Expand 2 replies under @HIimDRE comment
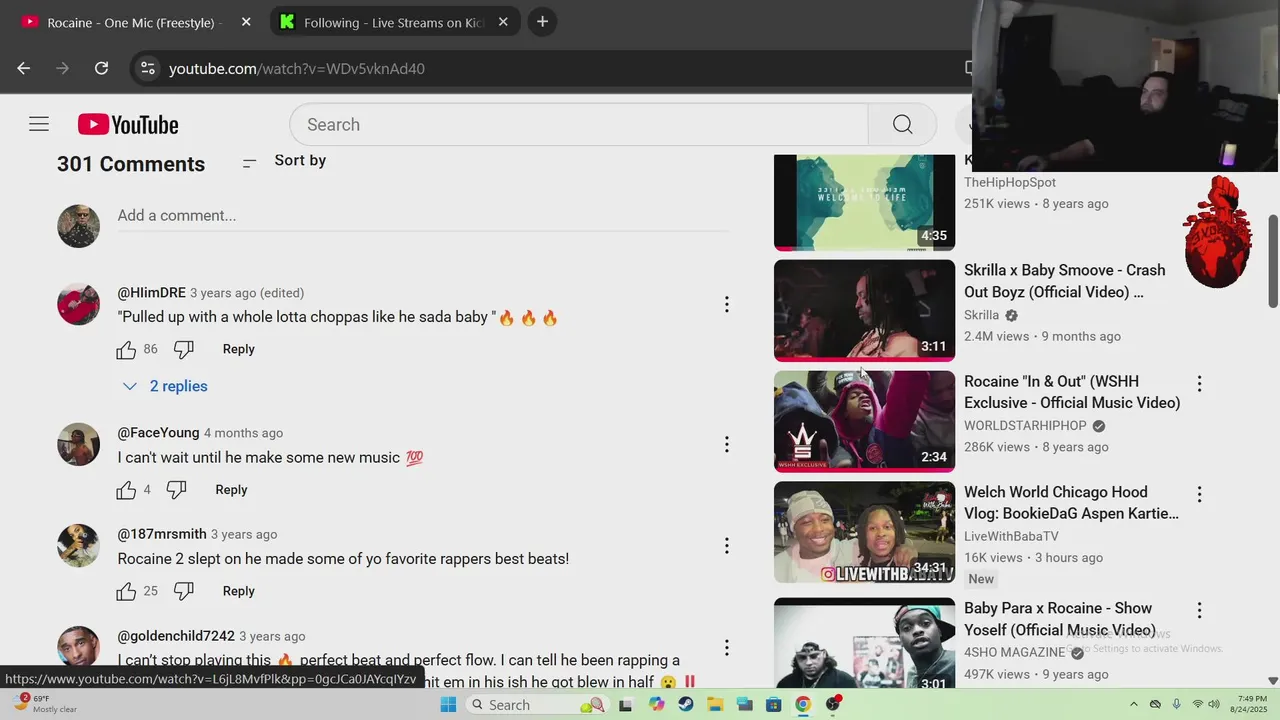Viewport: 1280px width, 720px height. tap(164, 386)
